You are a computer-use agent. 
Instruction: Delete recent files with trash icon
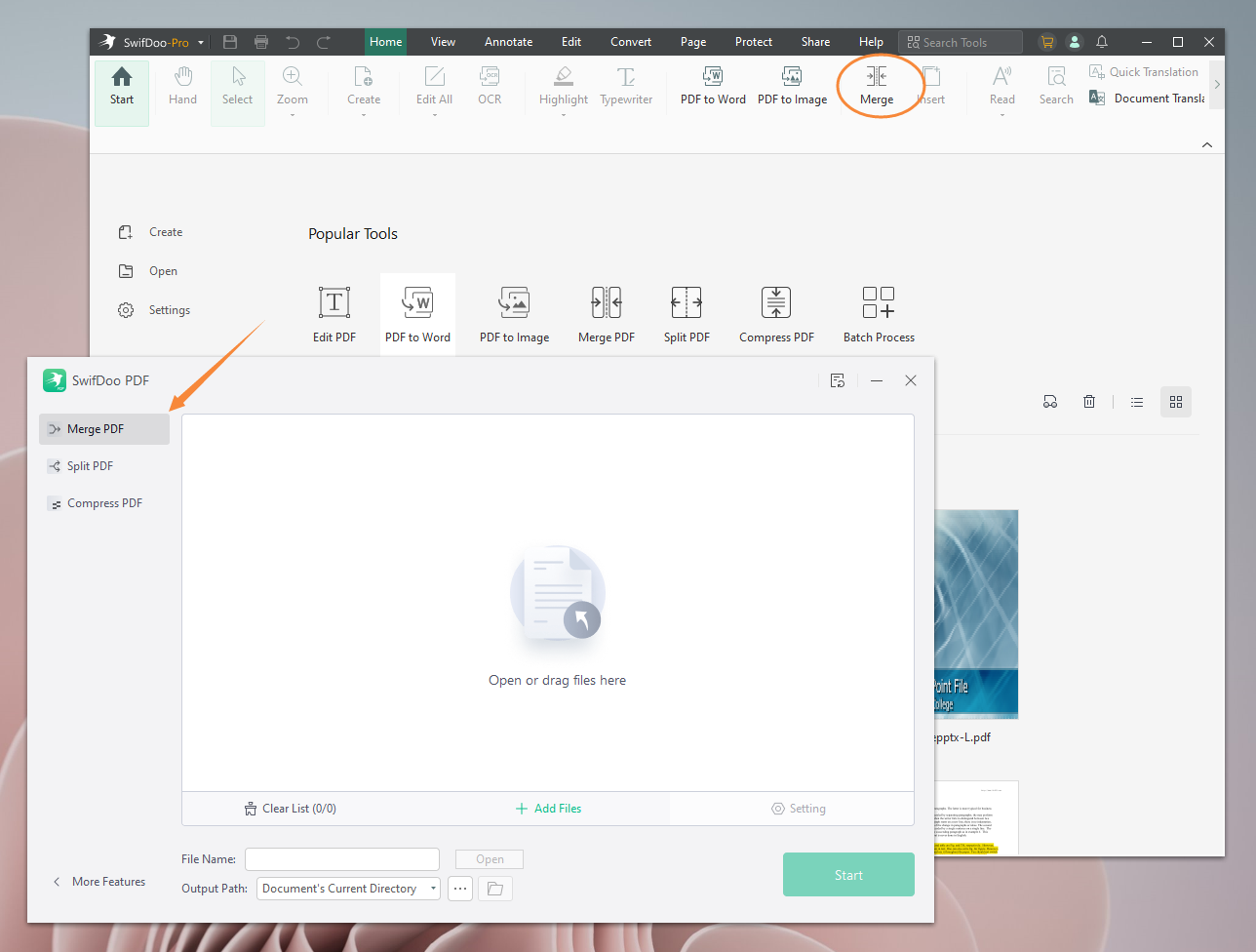1089,402
